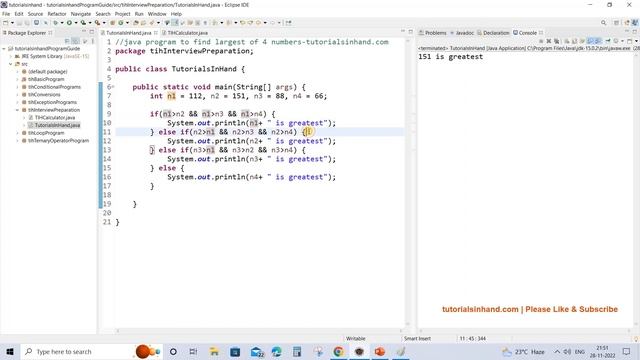Click the Debug bug icon in toolbar
Screen dimensions: 640x360
[x=55, y=23]
